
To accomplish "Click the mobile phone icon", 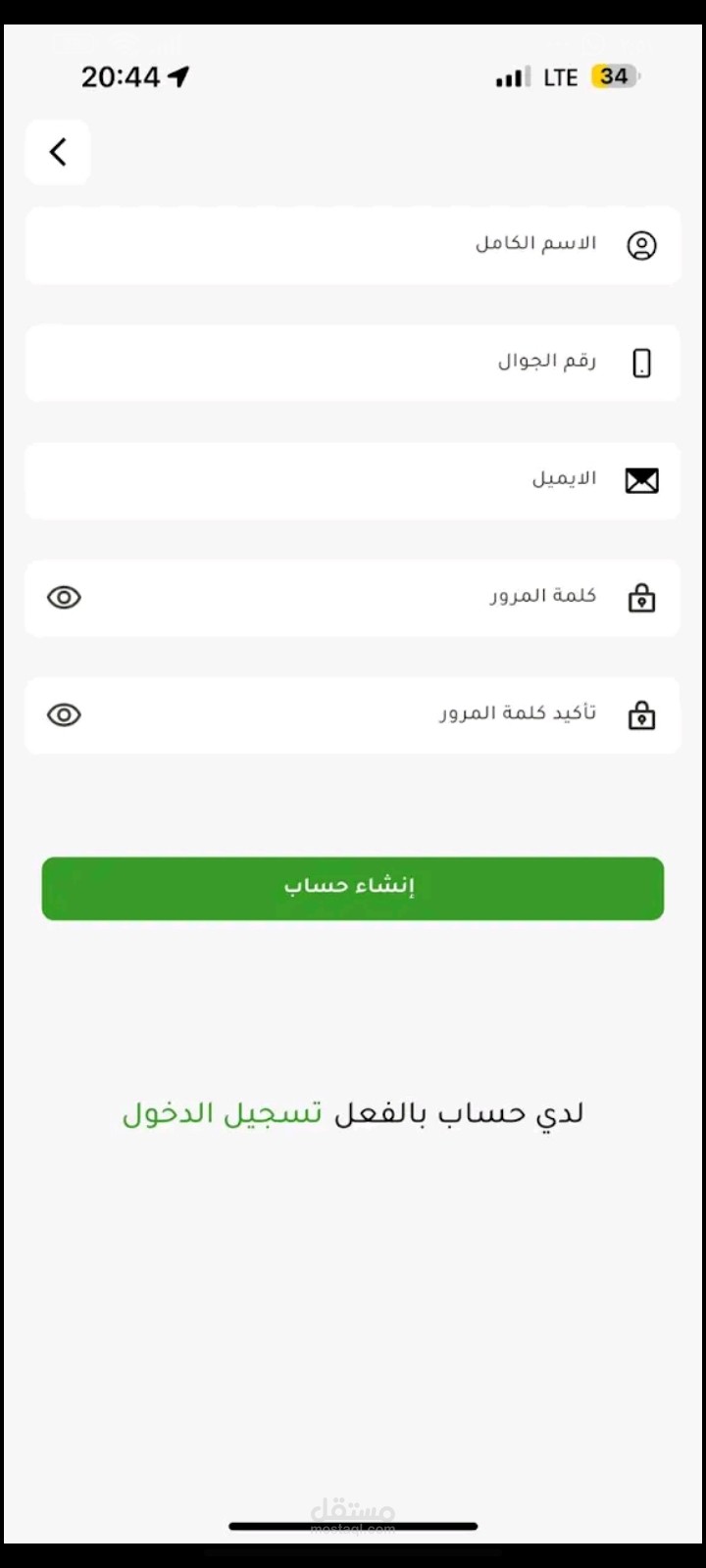I will click(641, 363).
